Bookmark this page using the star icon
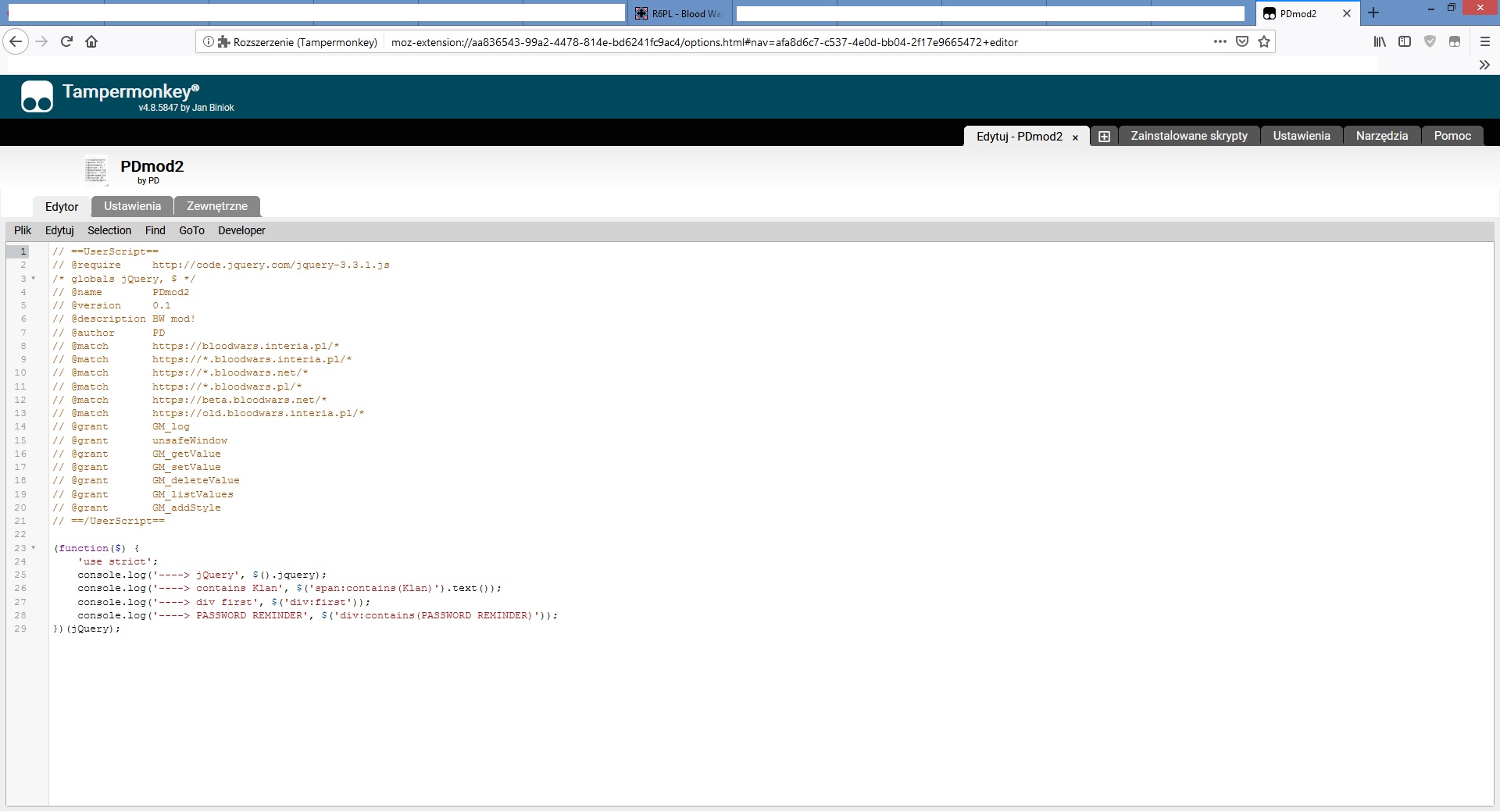 coord(1262,41)
